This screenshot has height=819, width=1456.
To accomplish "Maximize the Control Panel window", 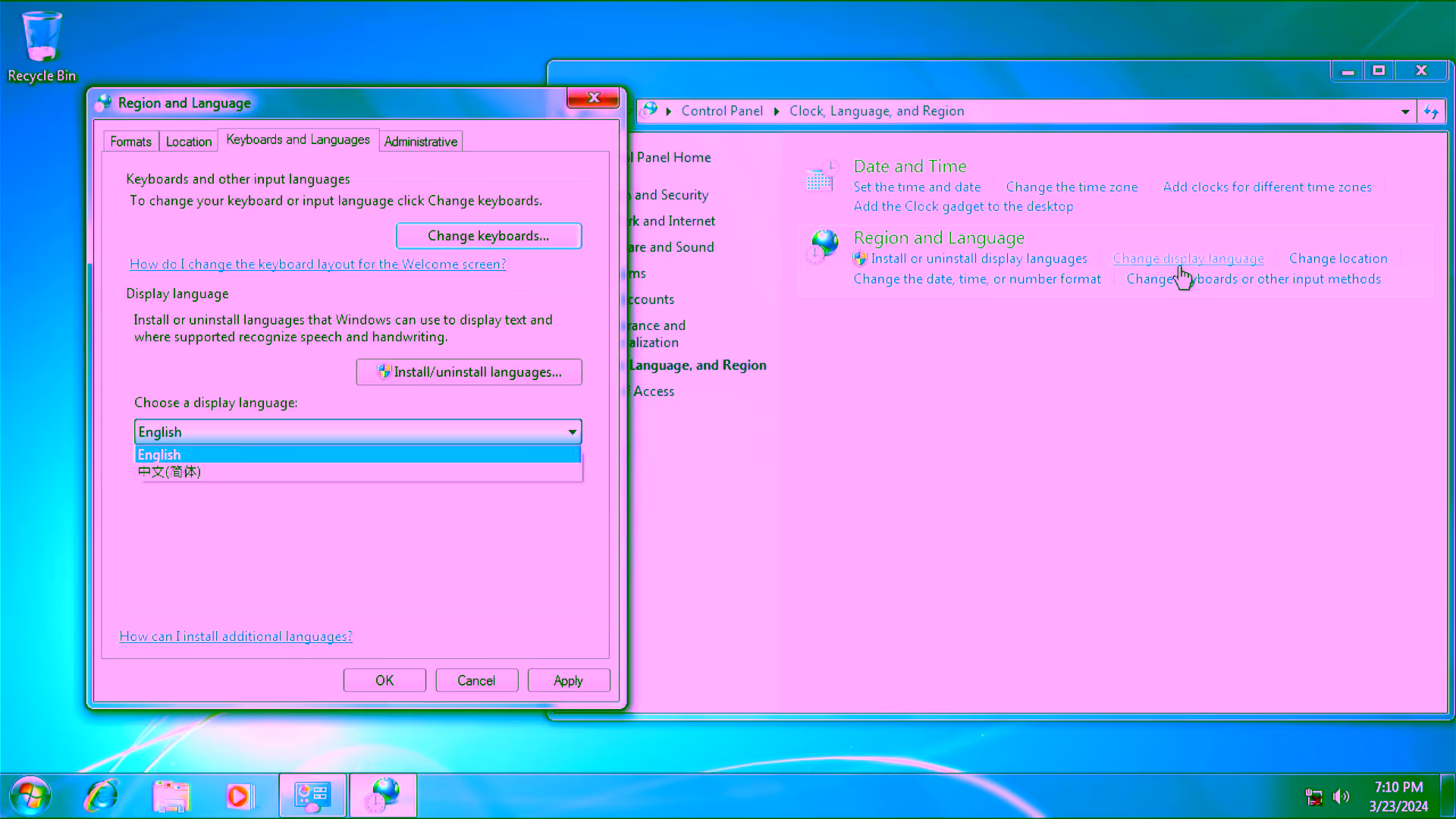I will point(1379,71).
